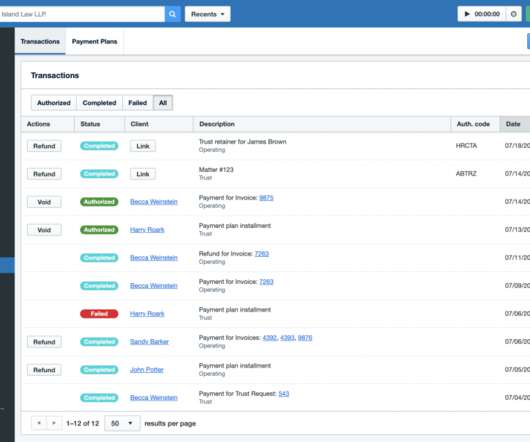This screenshot has height=442, width=530.
Task: Filter transactions by Authorized
Action: pos(54,103)
